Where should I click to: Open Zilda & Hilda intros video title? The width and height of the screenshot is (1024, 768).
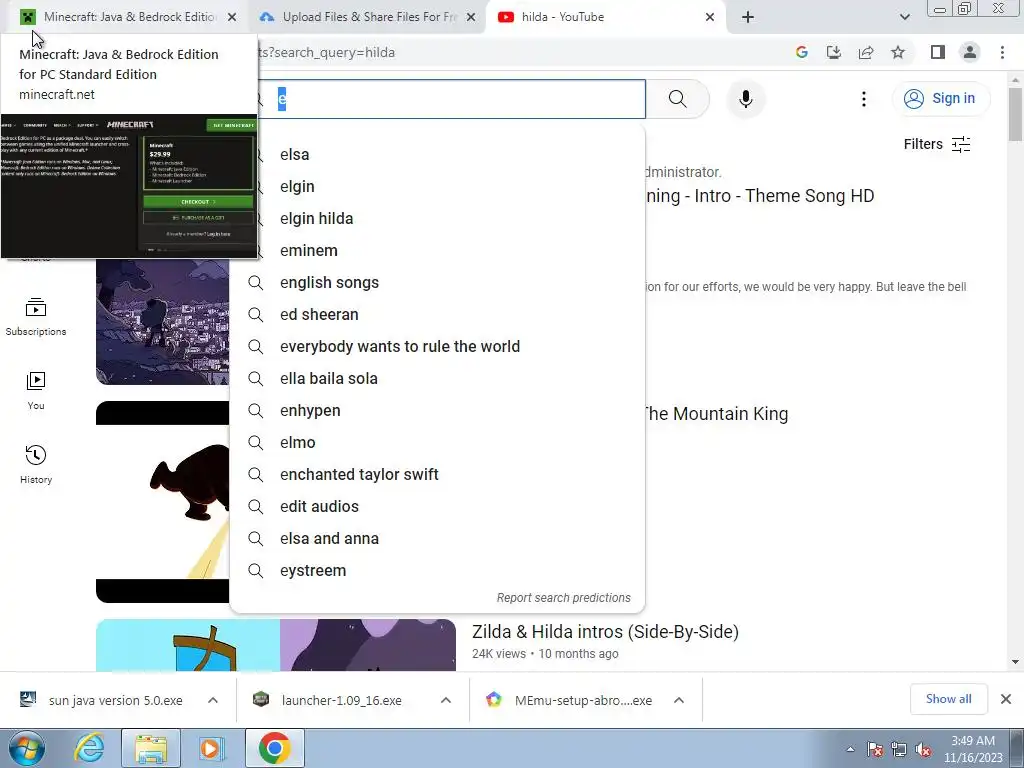click(x=605, y=632)
